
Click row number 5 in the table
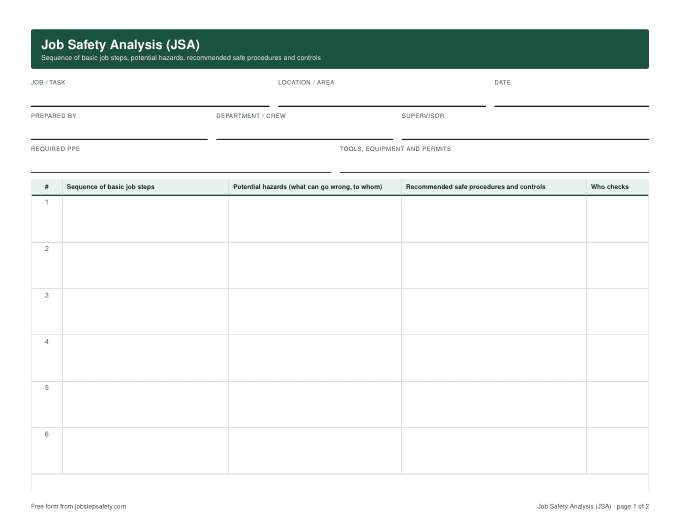(47, 388)
